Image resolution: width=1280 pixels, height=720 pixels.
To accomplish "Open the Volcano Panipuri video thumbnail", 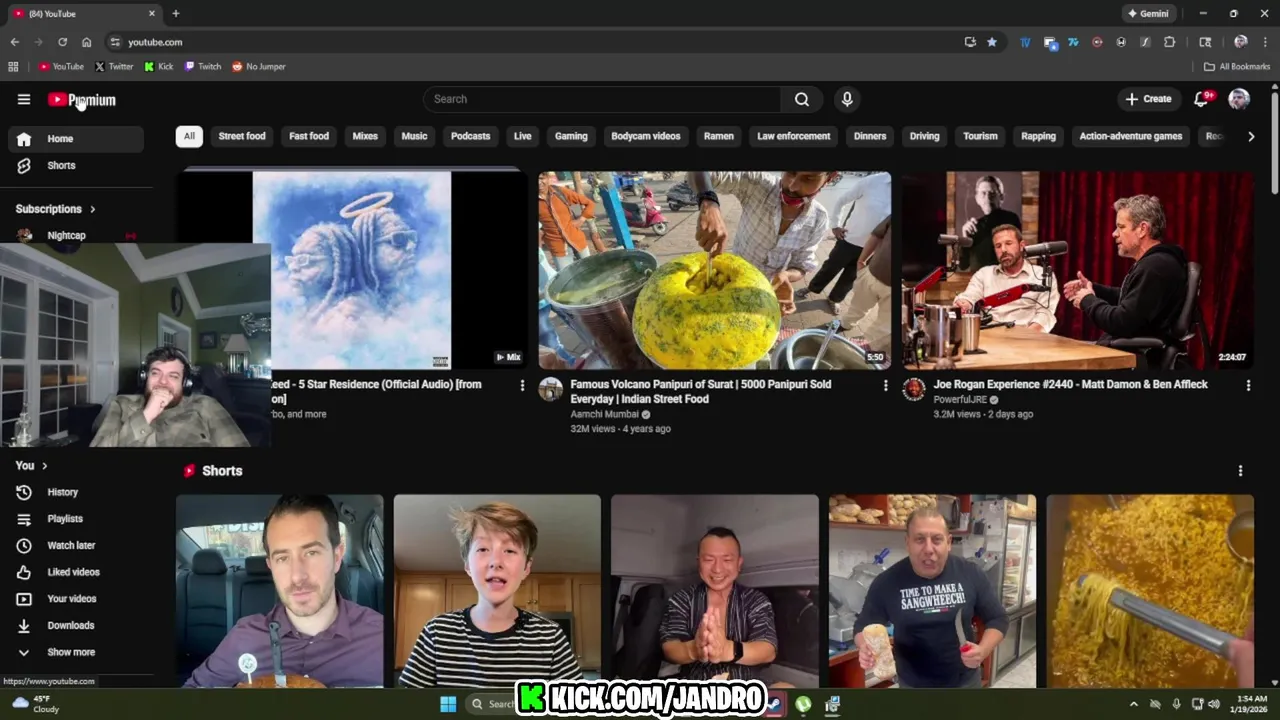I will pos(715,270).
